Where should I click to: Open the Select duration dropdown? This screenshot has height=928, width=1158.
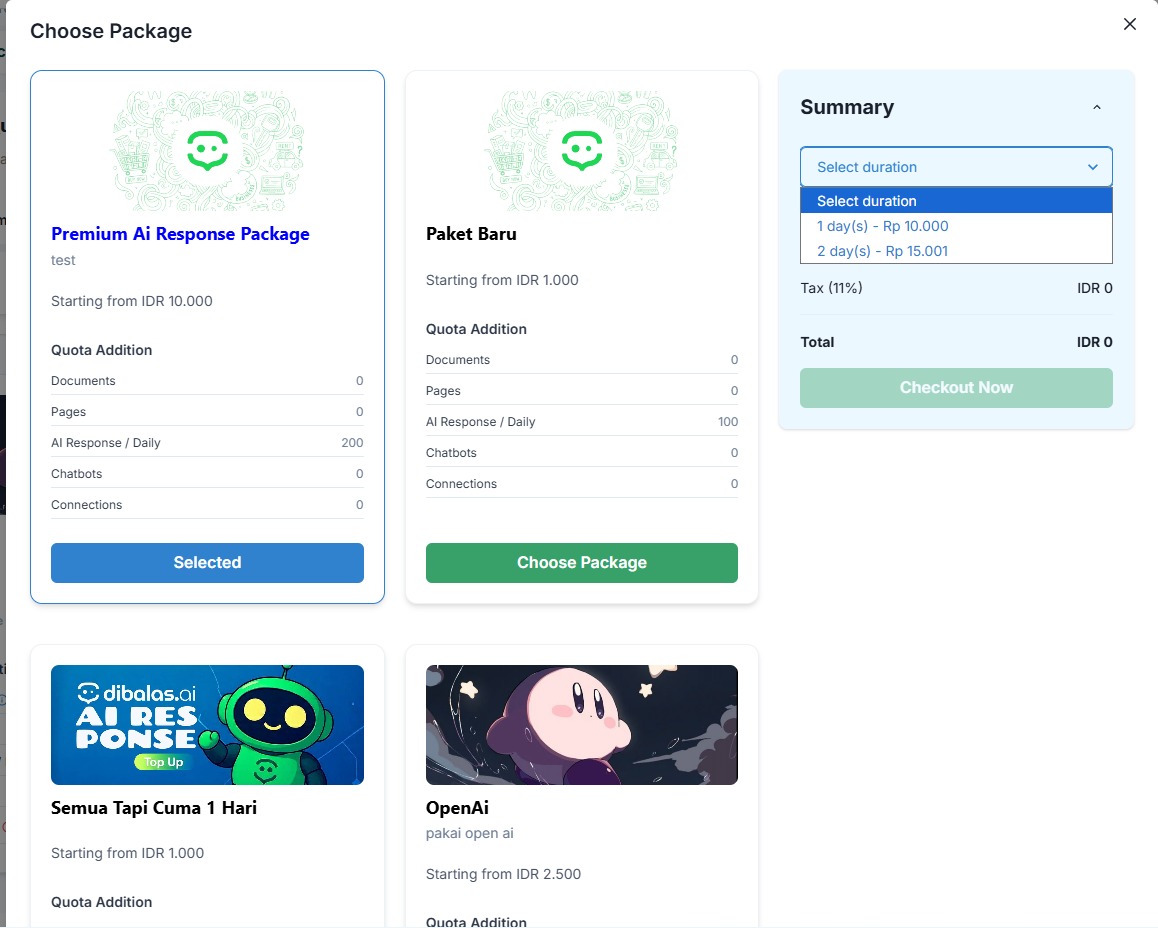[955, 167]
